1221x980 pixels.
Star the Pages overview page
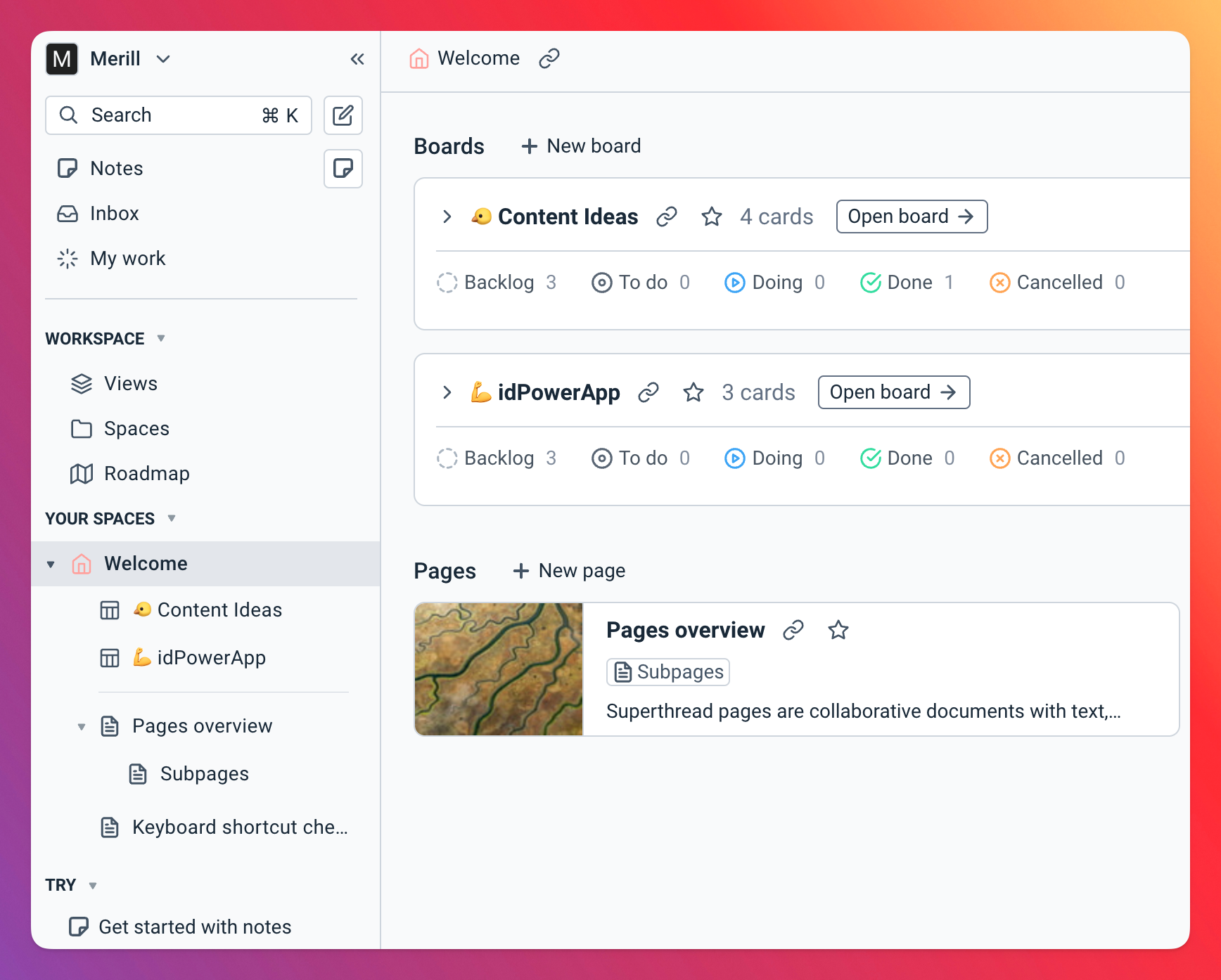coord(838,631)
